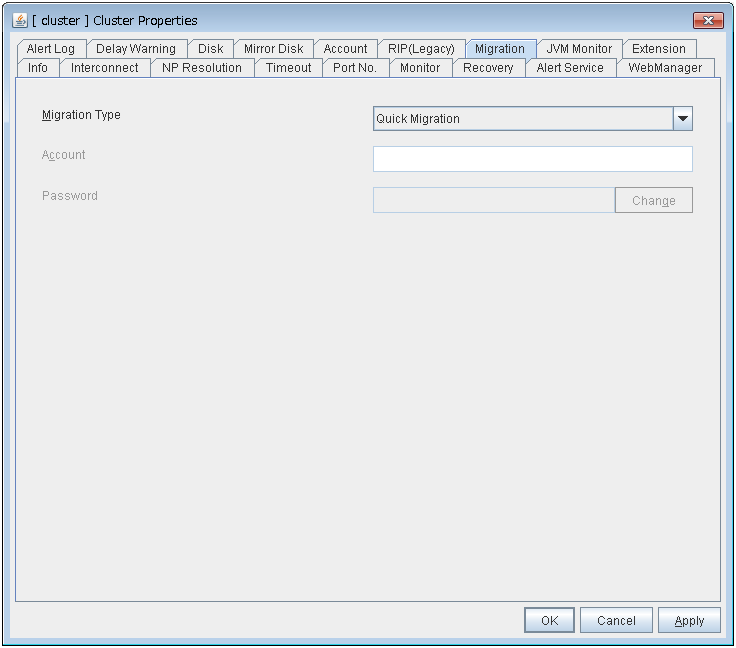Confirm with the OK button
Screen dimensions: 736x648
(549, 620)
